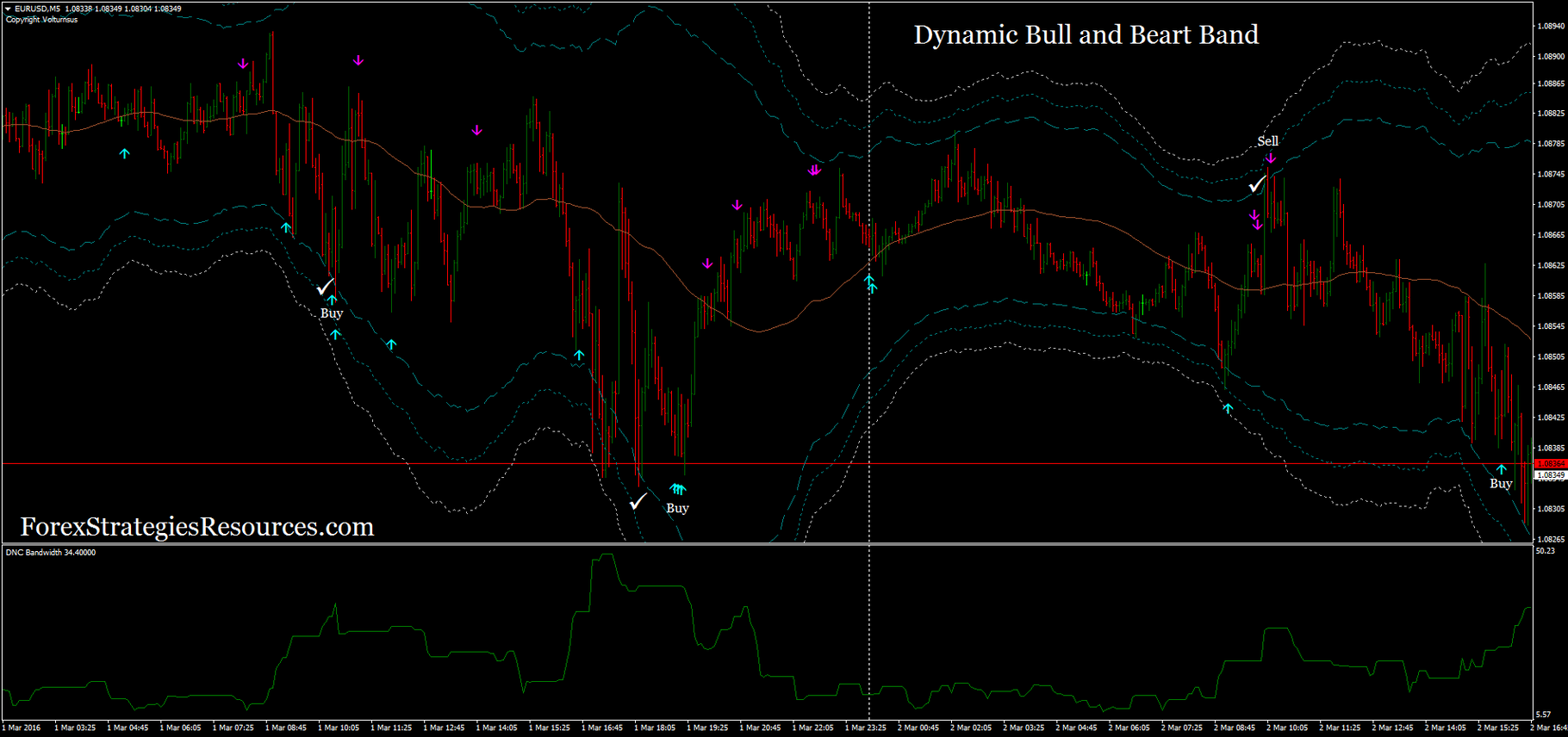Click the 5.57 indicator scale value
The image size is (1568, 737).
click(x=1544, y=715)
